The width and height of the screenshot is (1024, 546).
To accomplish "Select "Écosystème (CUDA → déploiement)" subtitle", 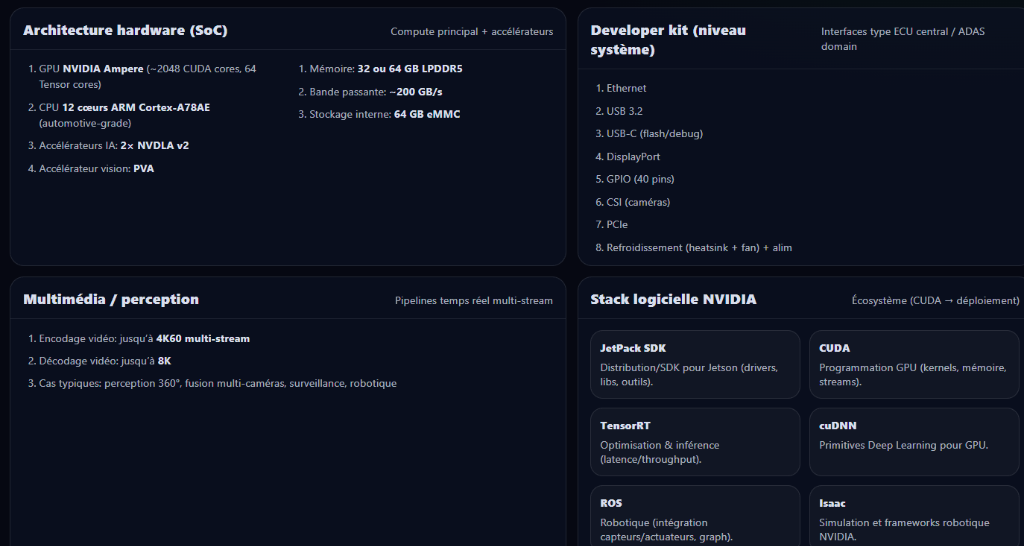I will (x=935, y=300).
